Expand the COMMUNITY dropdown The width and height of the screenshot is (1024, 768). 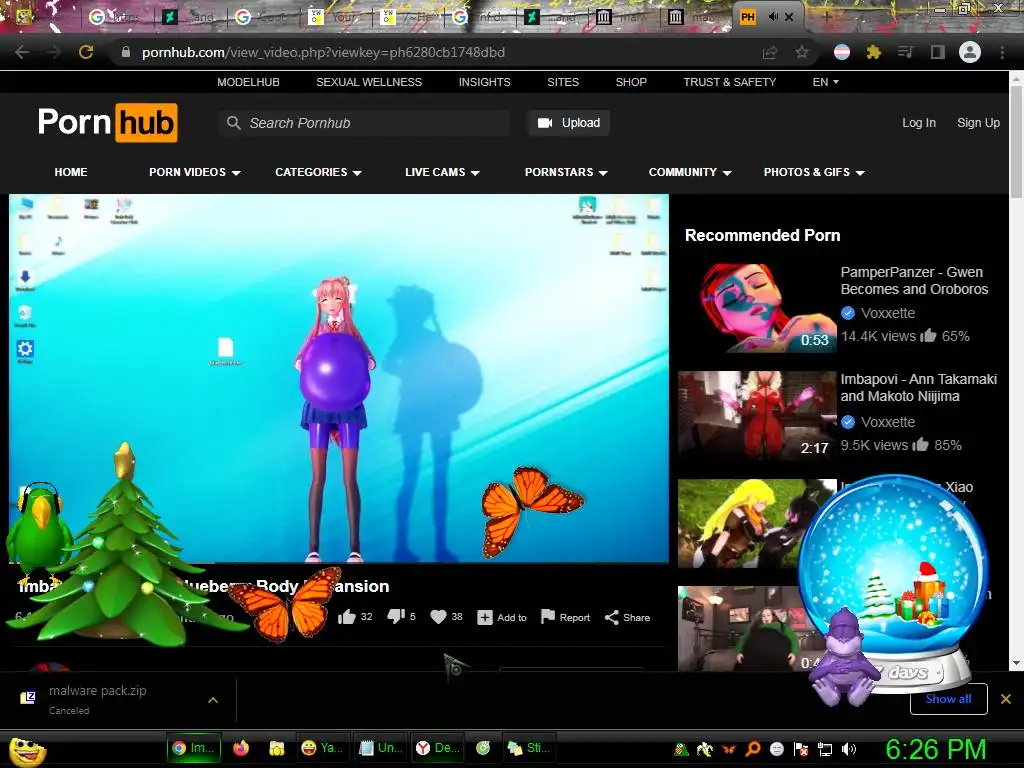pyautogui.click(x=690, y=172)
